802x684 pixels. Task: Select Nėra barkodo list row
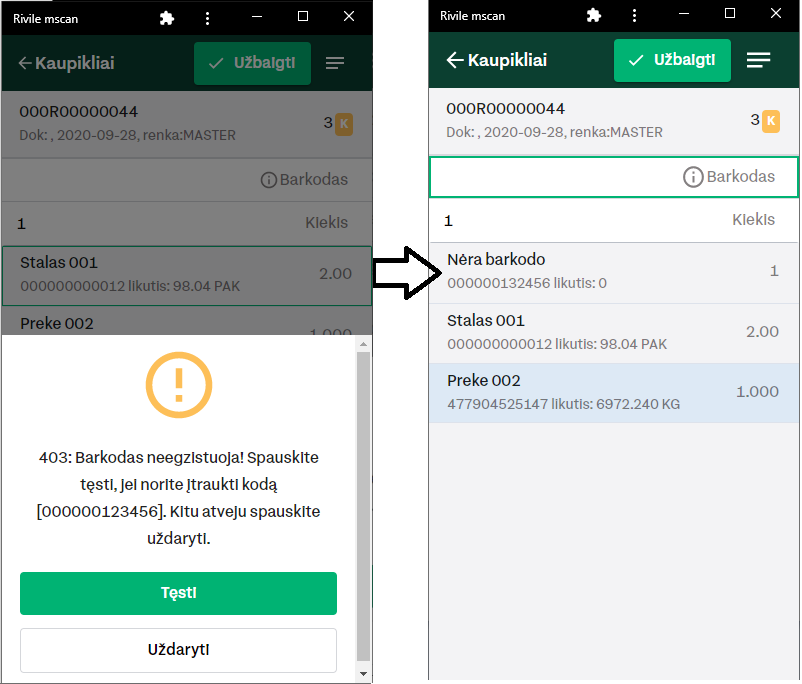click(614, 273)
